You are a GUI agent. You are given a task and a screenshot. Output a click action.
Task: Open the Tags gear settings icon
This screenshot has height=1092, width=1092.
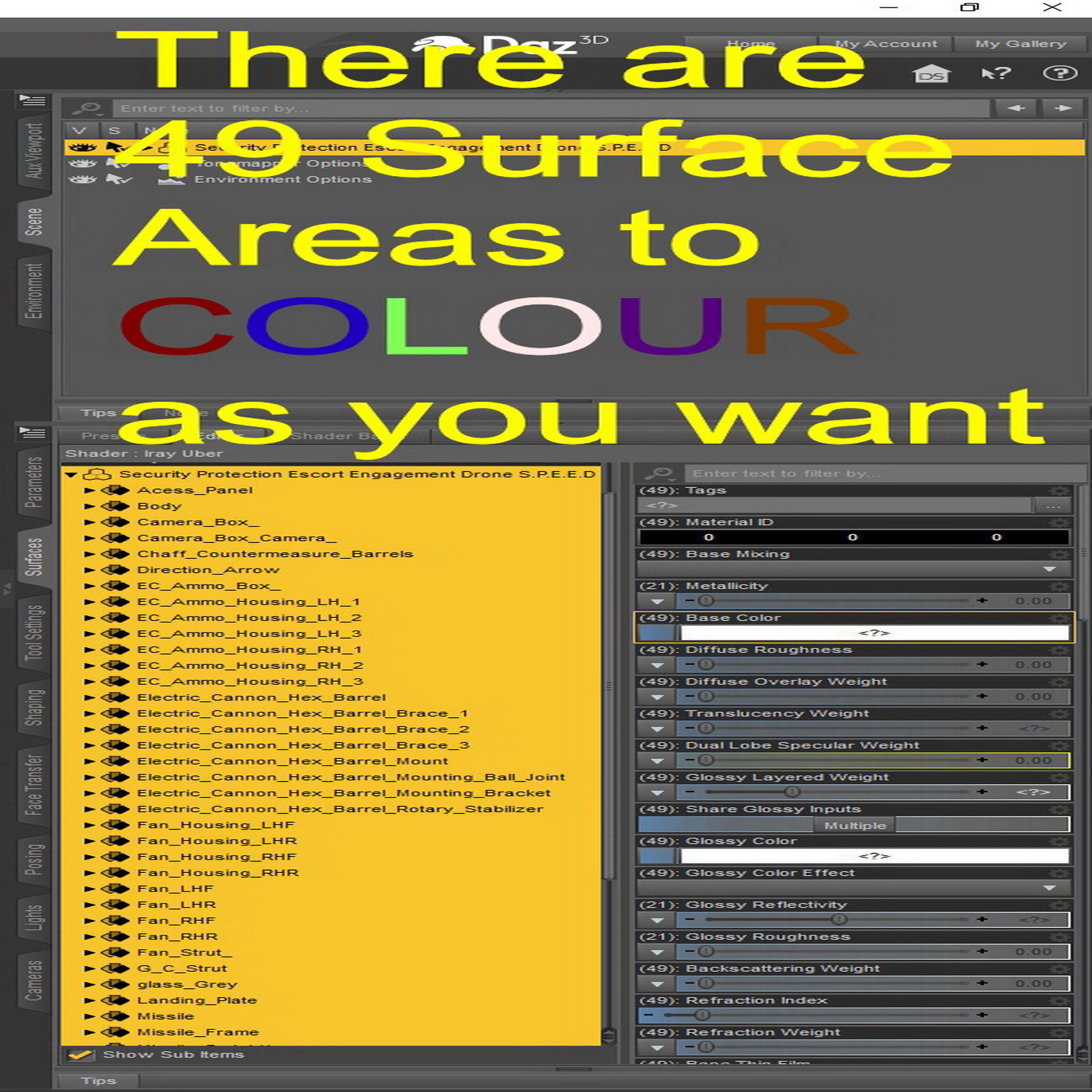[x=1060, y=491]
